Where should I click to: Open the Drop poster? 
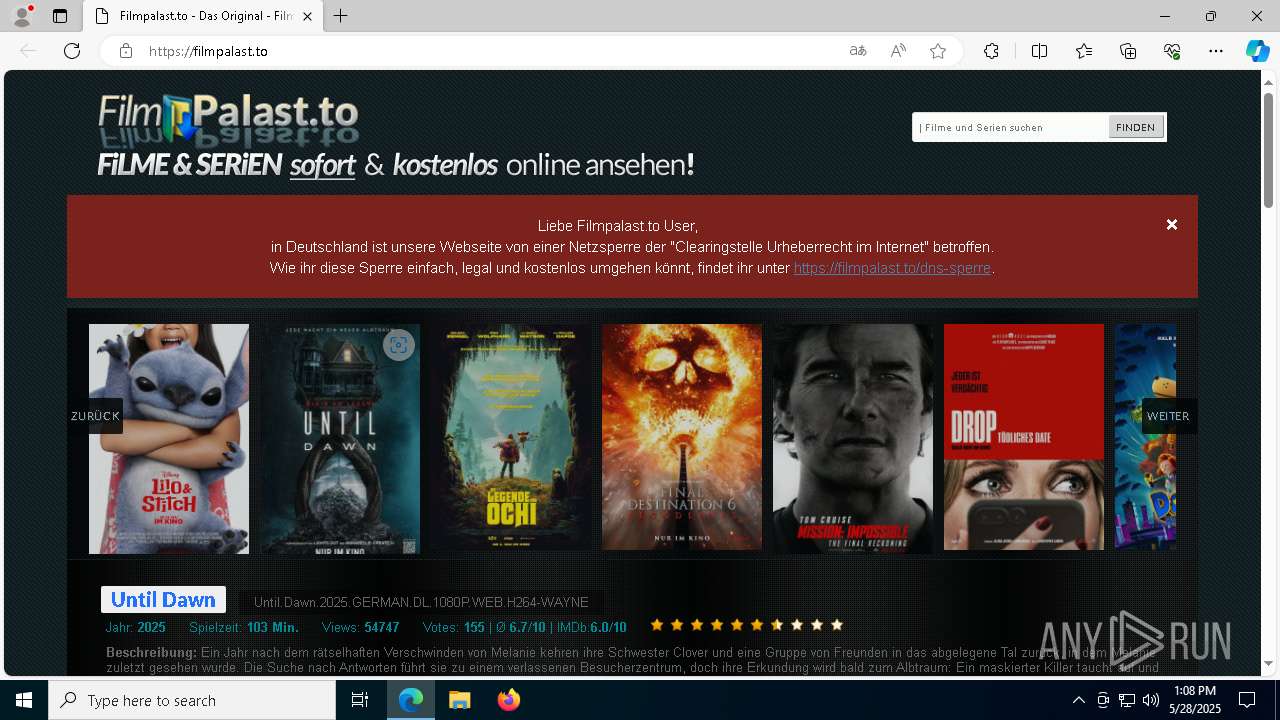click(x=1024, y=436)
